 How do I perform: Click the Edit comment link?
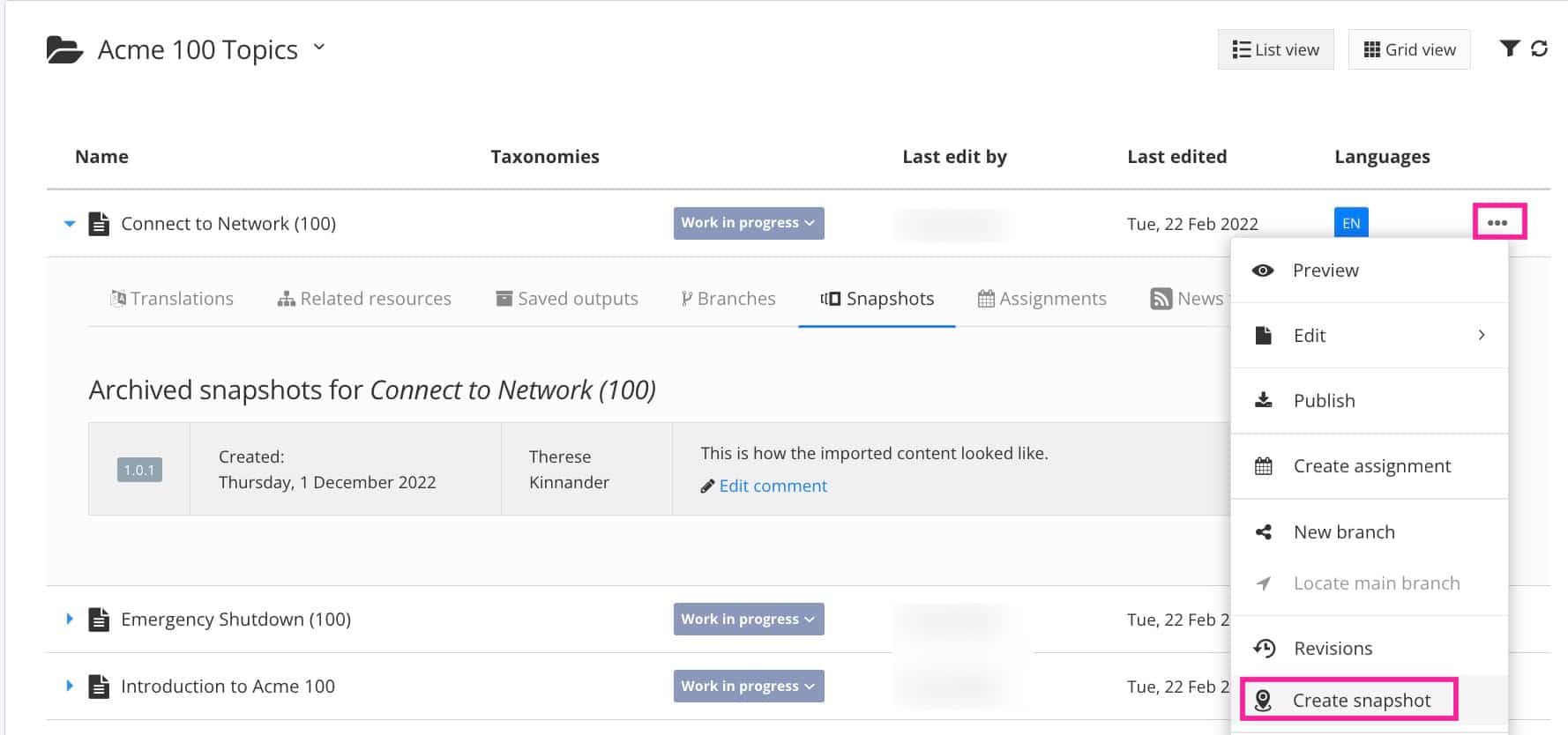click(773, 486)
